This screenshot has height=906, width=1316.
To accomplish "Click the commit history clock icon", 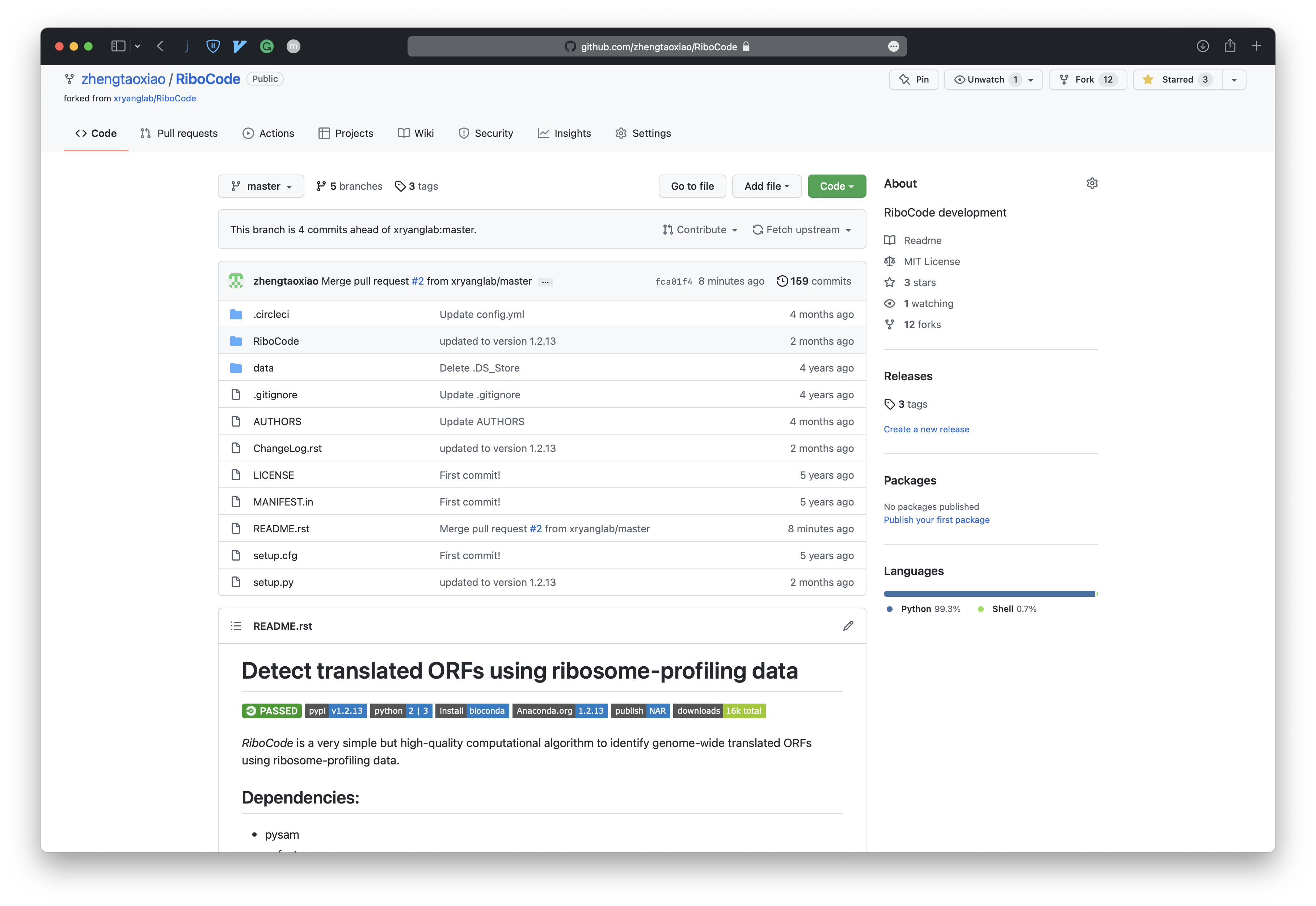I will [x=782, y=281].
